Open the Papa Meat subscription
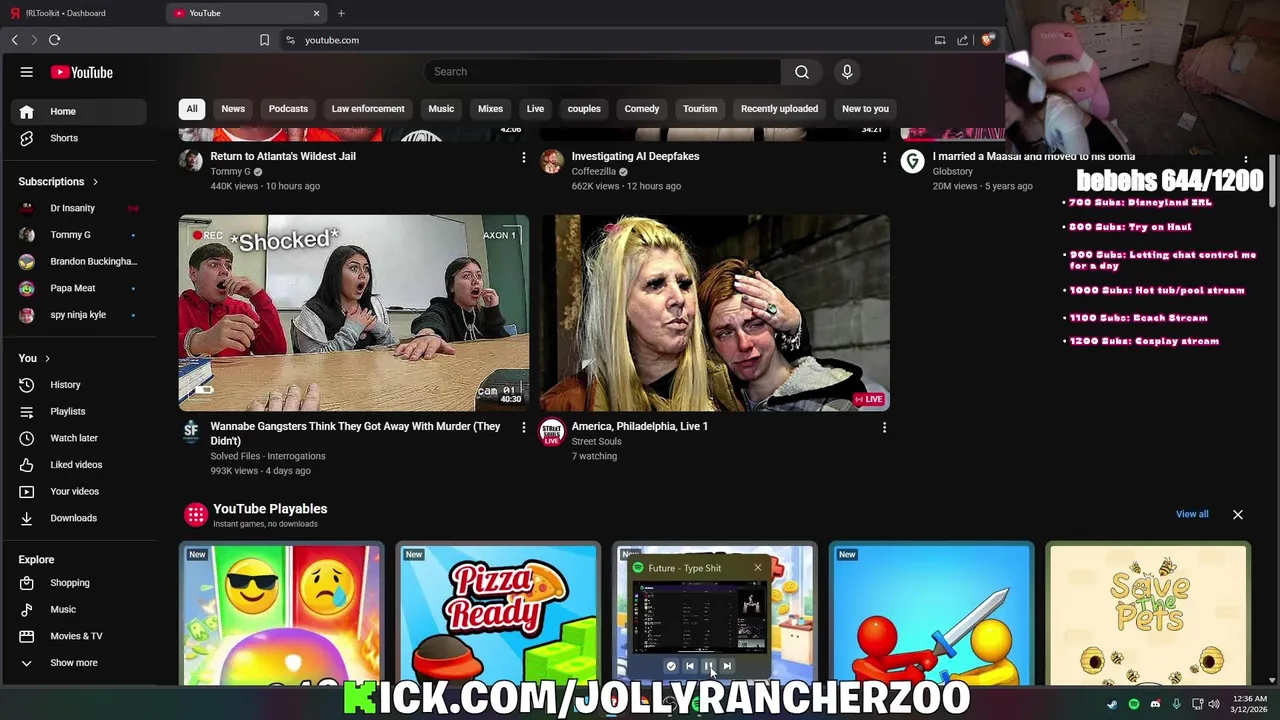 80,288
